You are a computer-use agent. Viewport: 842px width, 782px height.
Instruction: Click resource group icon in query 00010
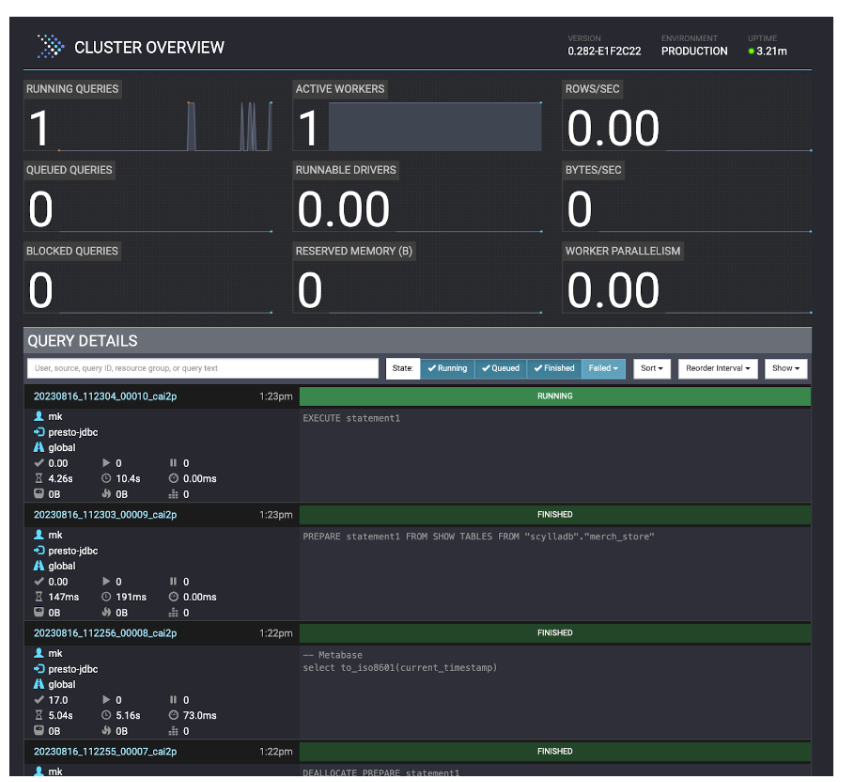39,447
